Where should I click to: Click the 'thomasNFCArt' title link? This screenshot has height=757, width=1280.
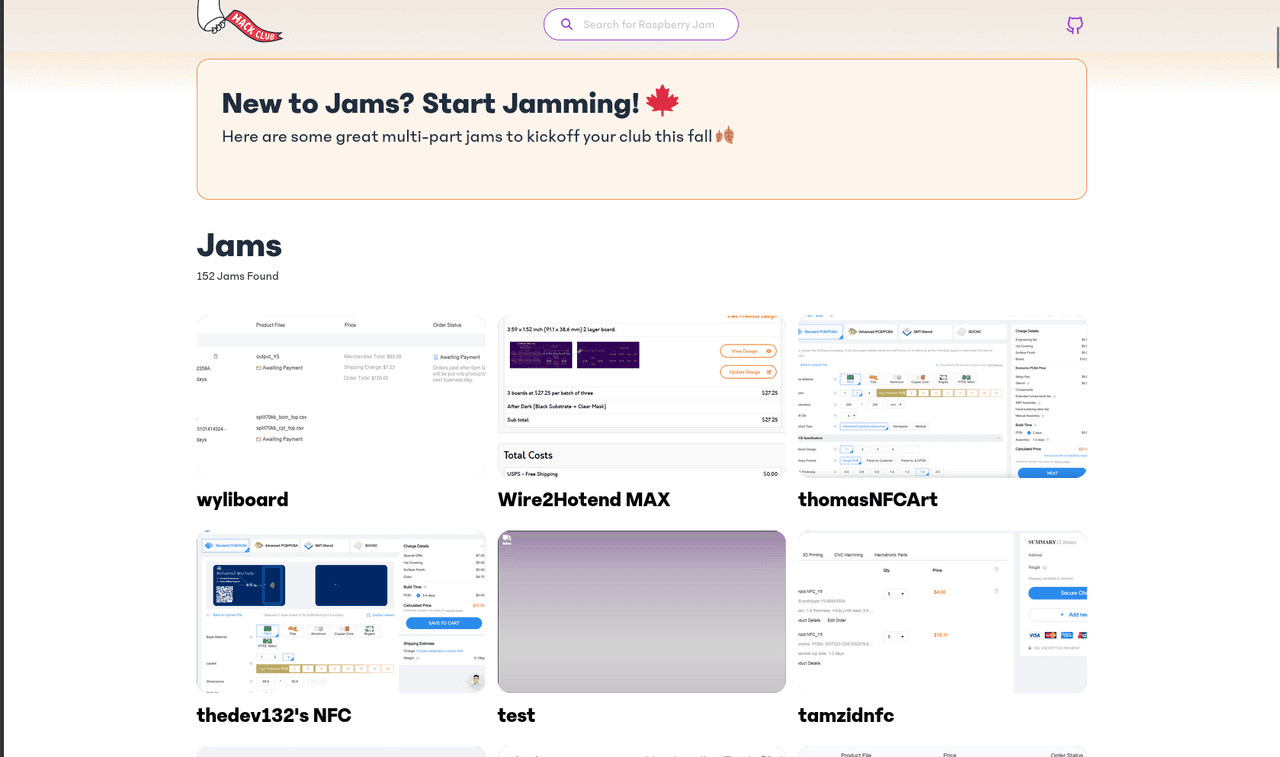[868, 499]
